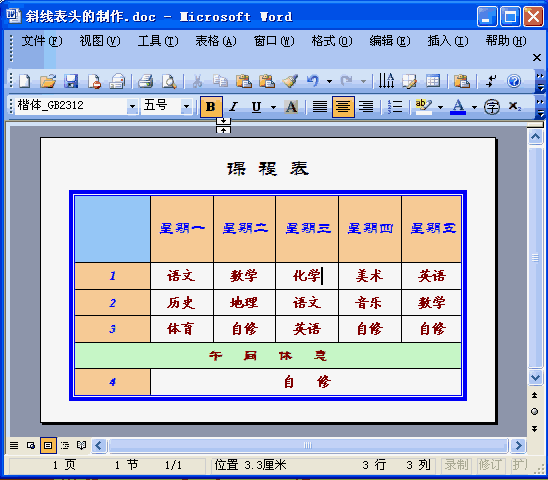
Task: Click the e-mail envelope toolbar icon
Action: coord(117,81)
